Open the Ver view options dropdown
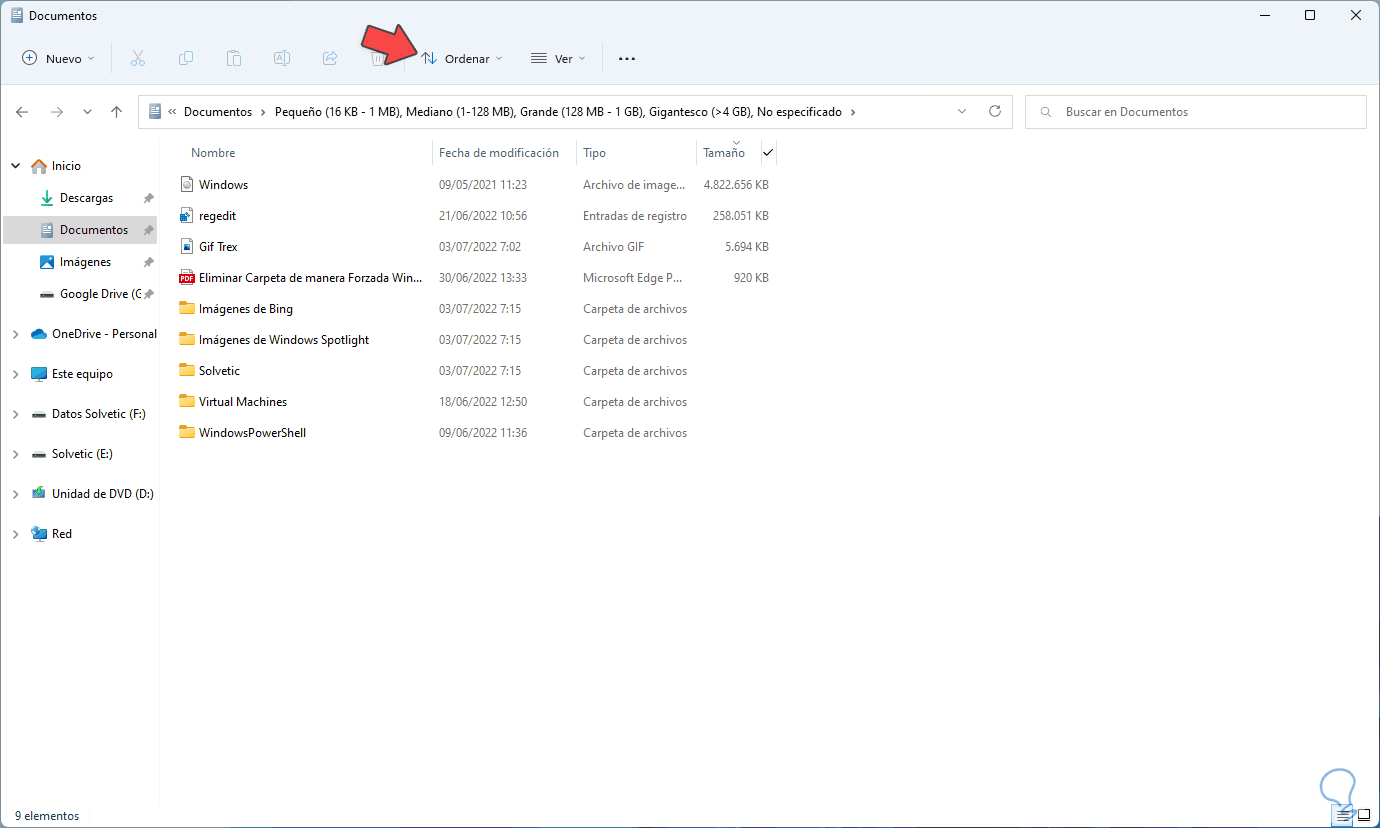This screenshot has height=828, width=1380. coord(558,58)
